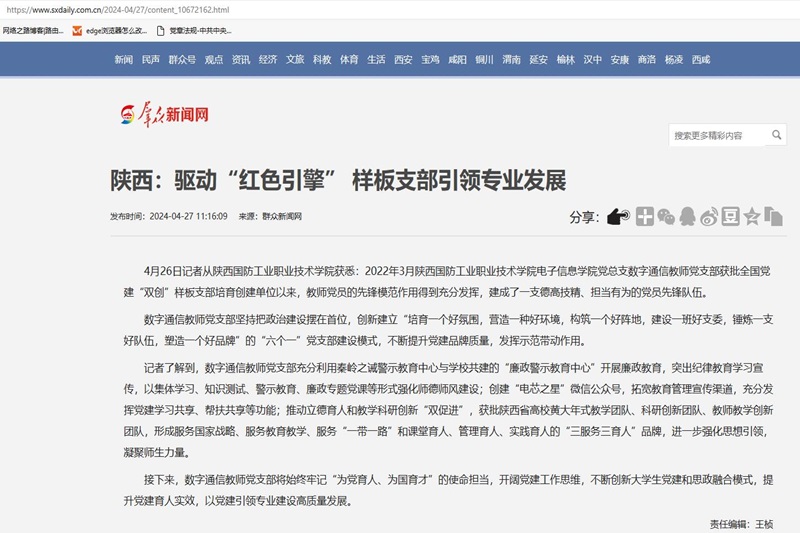Select the 体育 navigation item
This screenshot has height=533, width=800.
coord(349,60)
